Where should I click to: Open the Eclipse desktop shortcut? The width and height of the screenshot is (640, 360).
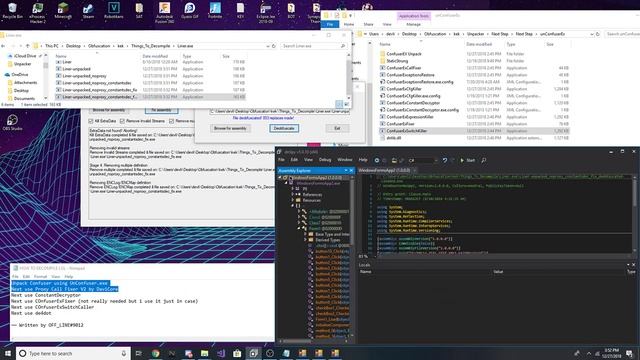(x=266, y=12)
